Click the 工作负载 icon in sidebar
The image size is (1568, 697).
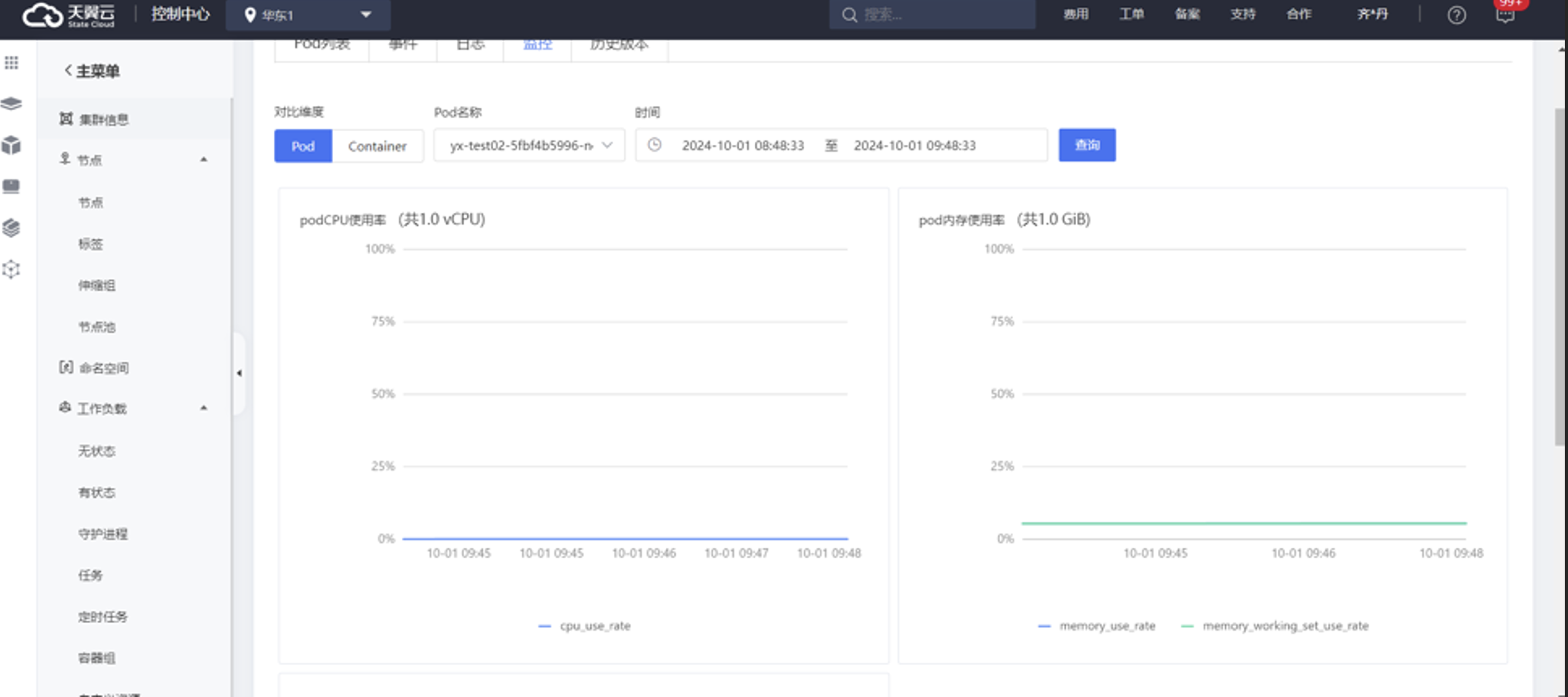[65, 408]
